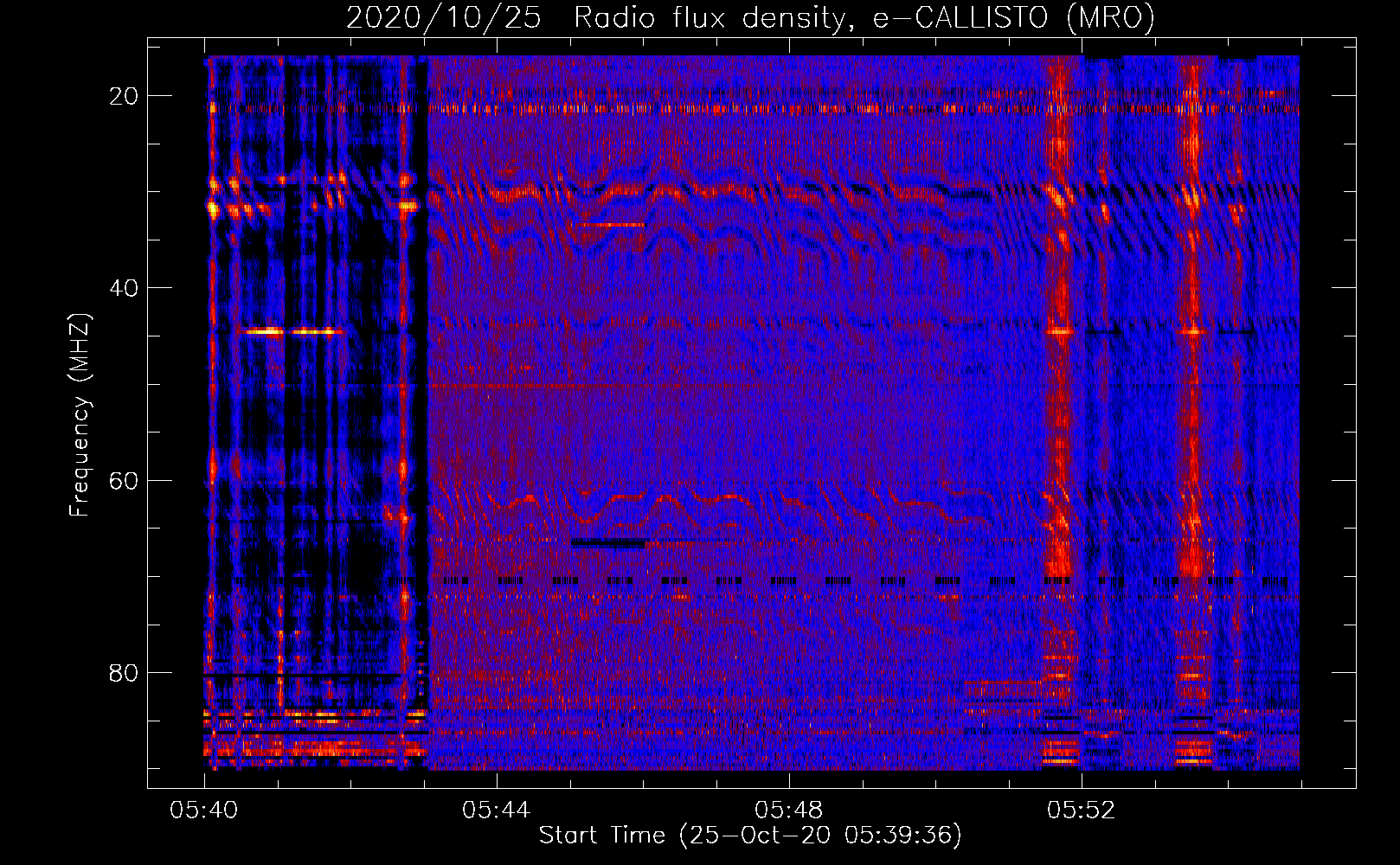Click the 'Start Time (25-Oct-20 05:39:36)' label
Image resolution: width=1400 pixels, height=865 pixels.
tap(750, 836)
